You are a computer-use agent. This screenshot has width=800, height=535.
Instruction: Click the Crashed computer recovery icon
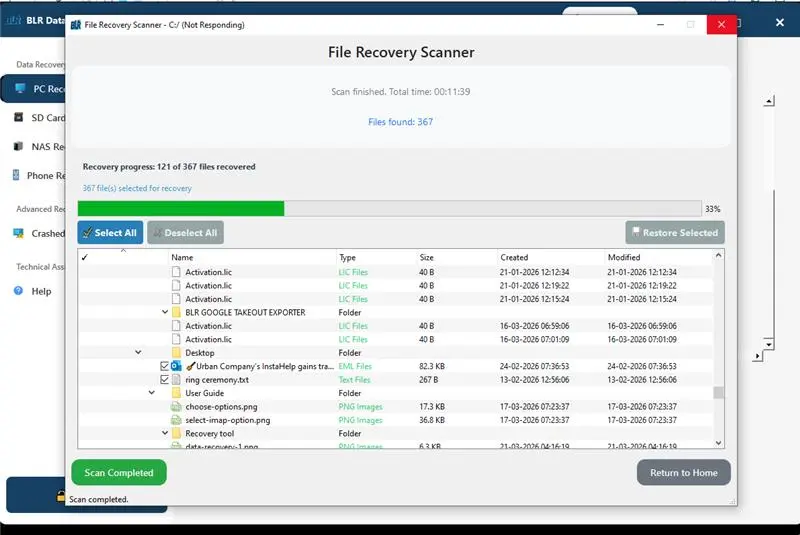coord(19,233)
